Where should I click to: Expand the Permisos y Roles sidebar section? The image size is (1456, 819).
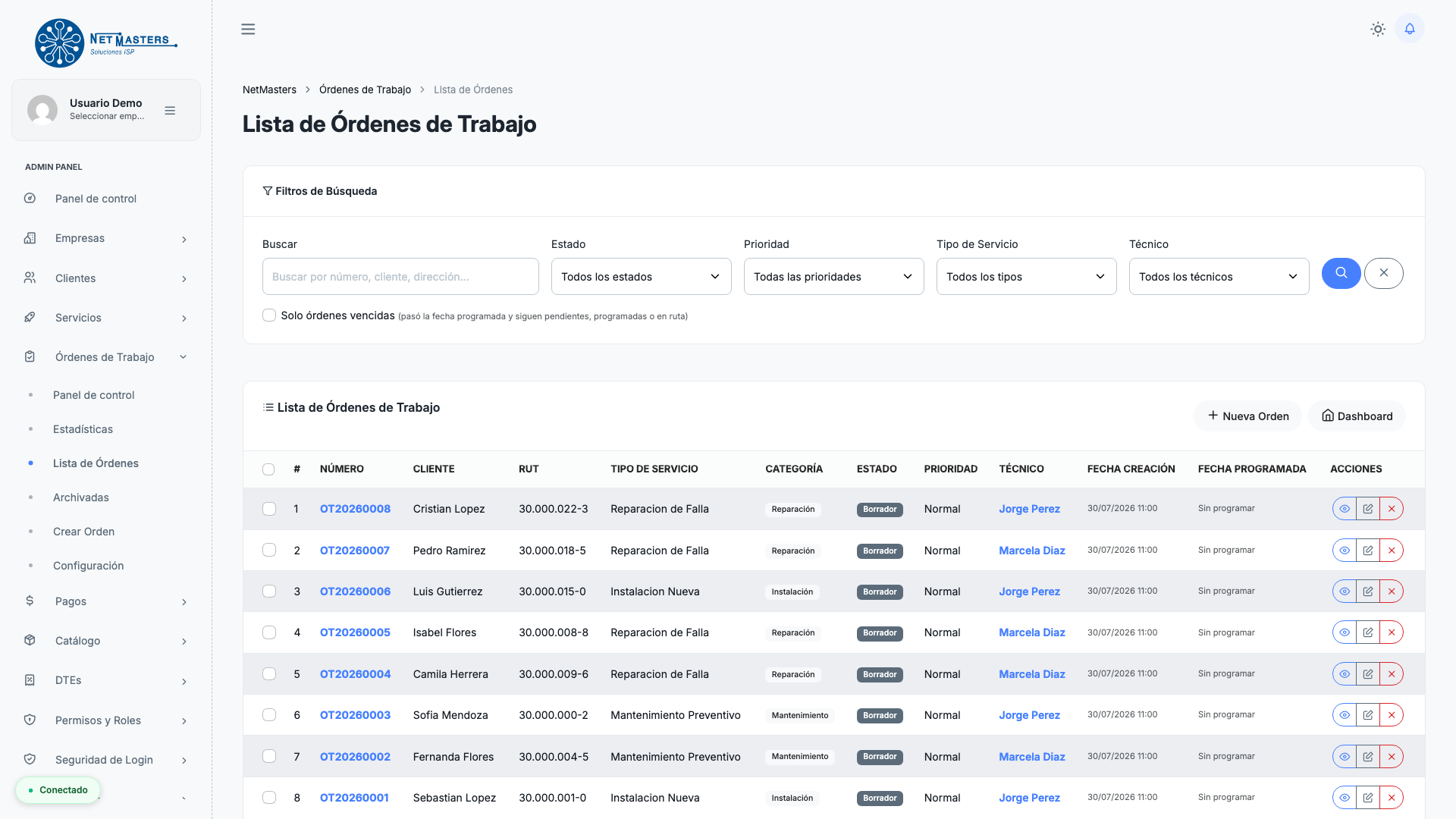click(106, 720)
